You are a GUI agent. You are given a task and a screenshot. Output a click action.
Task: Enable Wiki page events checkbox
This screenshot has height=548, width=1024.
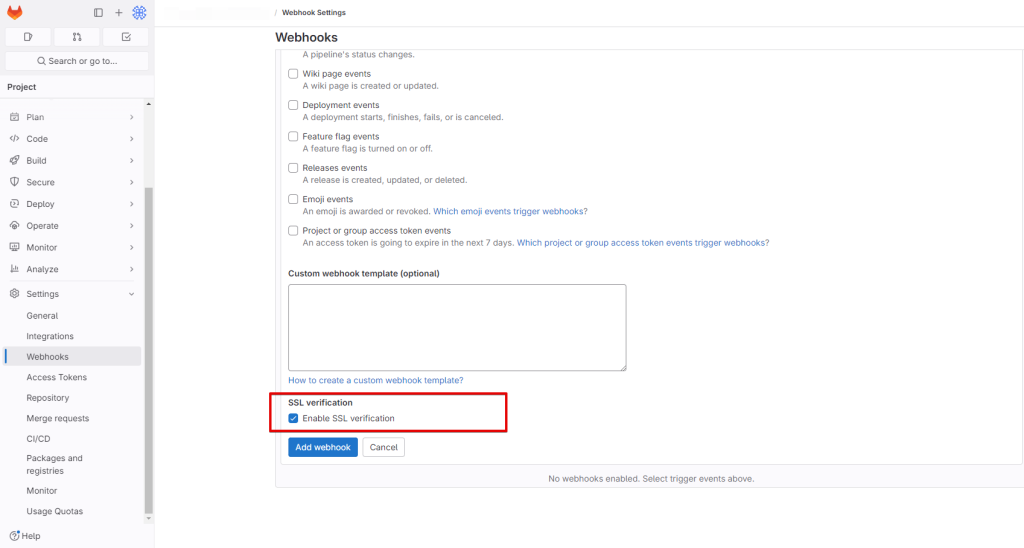(x=293, y=74)
